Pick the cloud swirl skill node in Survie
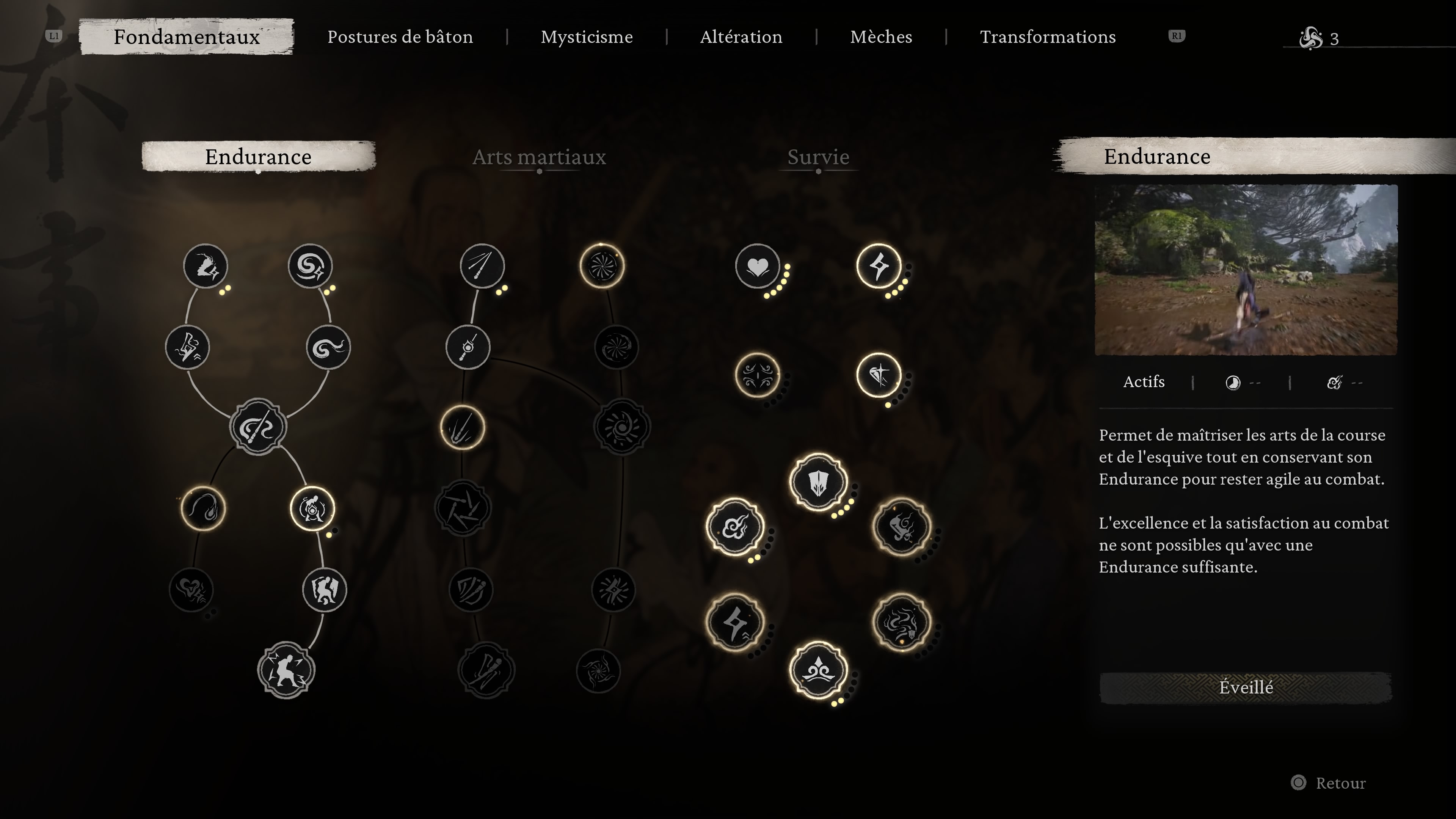1456x819 pixels. (735, 527)
